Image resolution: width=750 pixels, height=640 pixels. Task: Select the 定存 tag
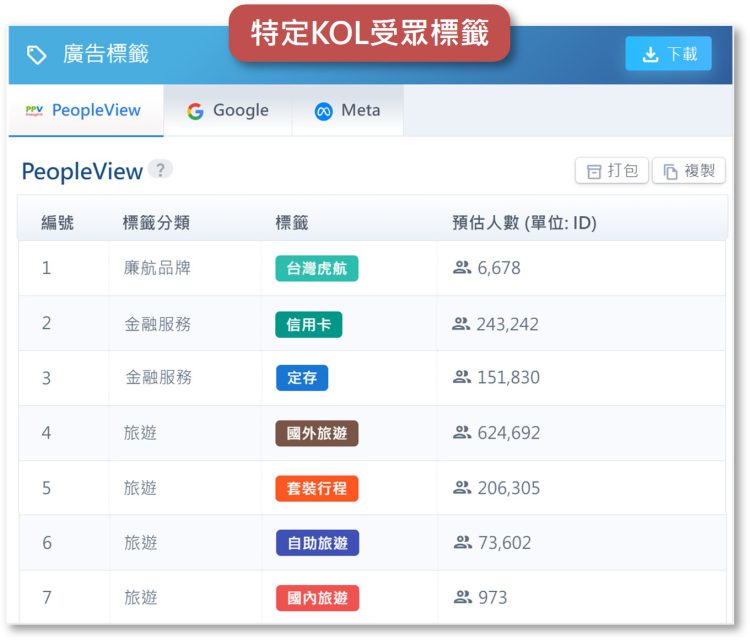[x=302, y=378]
